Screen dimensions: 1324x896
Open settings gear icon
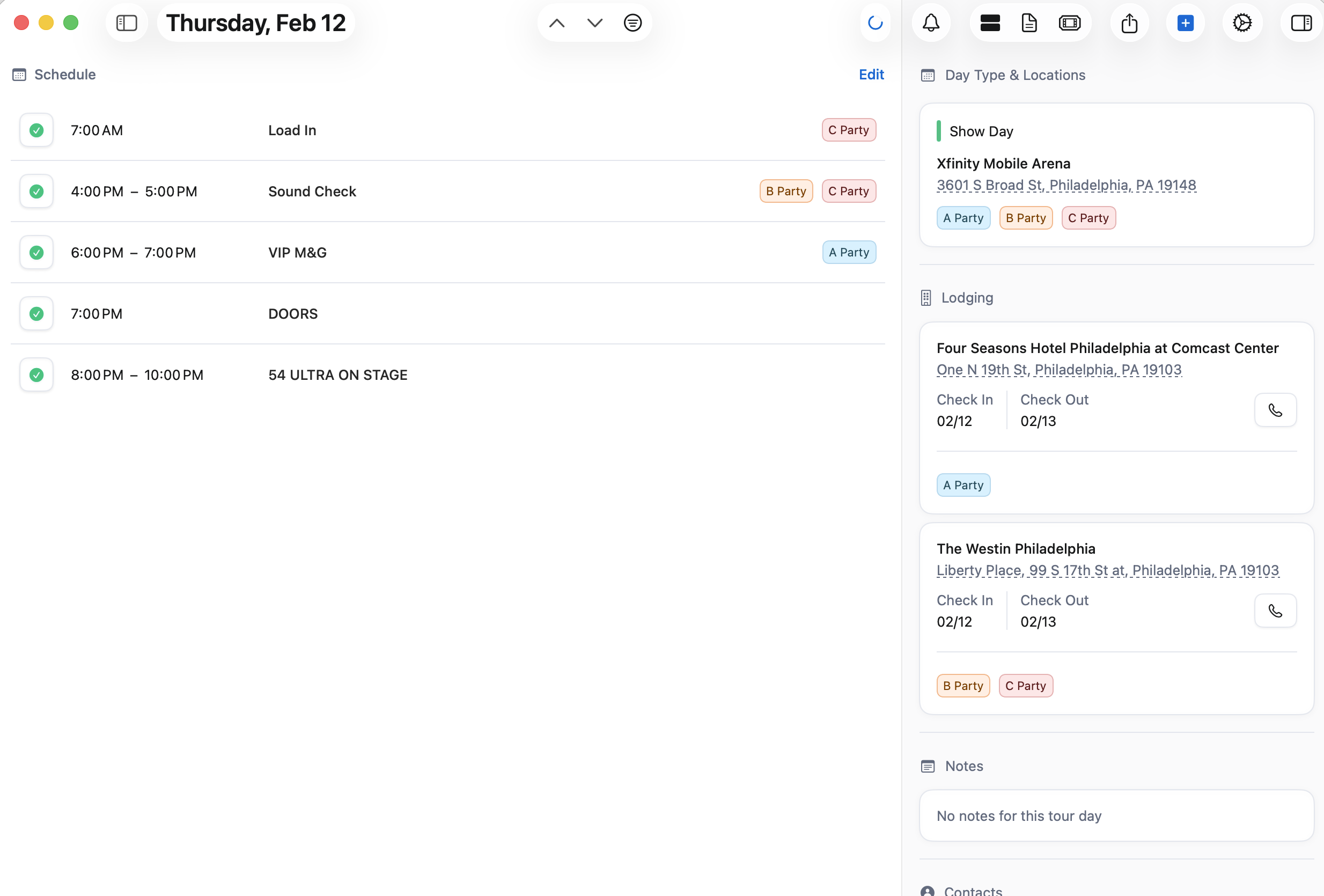(x=1242, y=23)
